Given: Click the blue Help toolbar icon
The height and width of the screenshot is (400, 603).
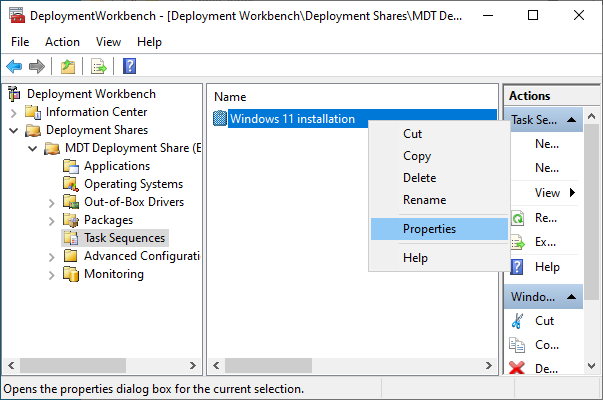Looking at the screenshot, I should click(130, 66).
